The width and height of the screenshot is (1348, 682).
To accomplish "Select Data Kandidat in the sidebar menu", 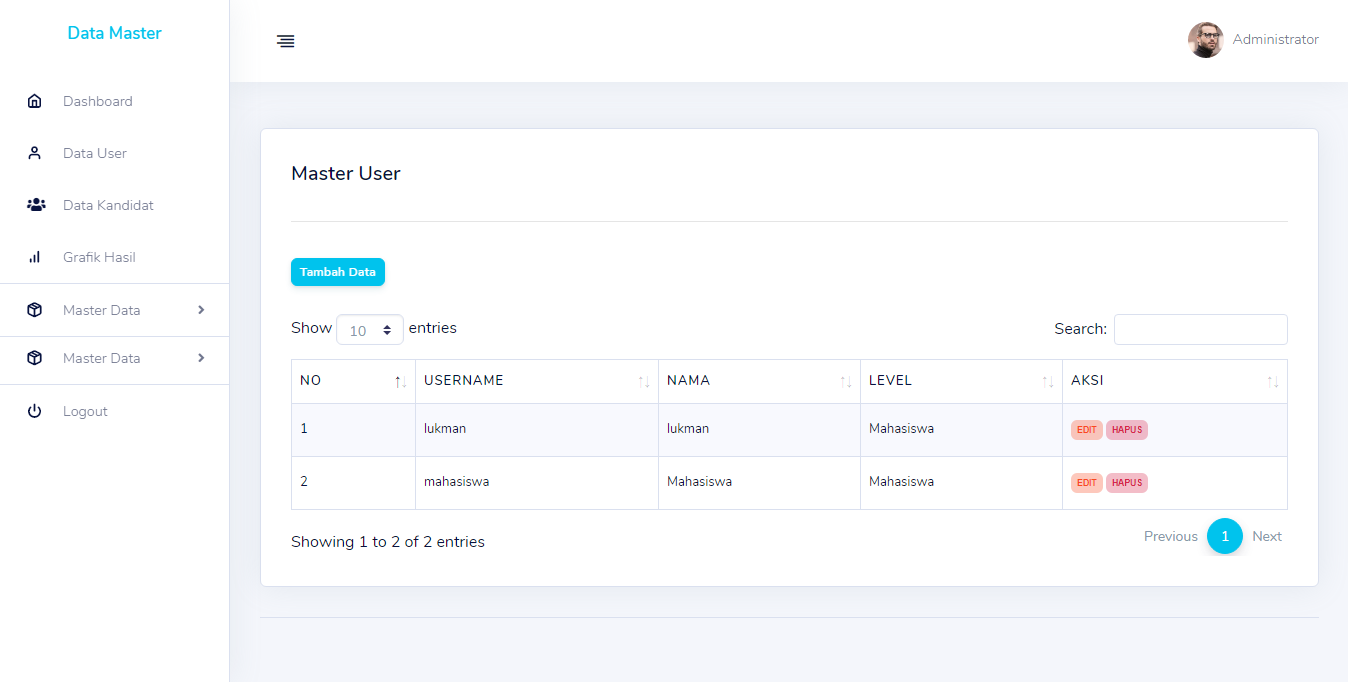I will [108, 205].
